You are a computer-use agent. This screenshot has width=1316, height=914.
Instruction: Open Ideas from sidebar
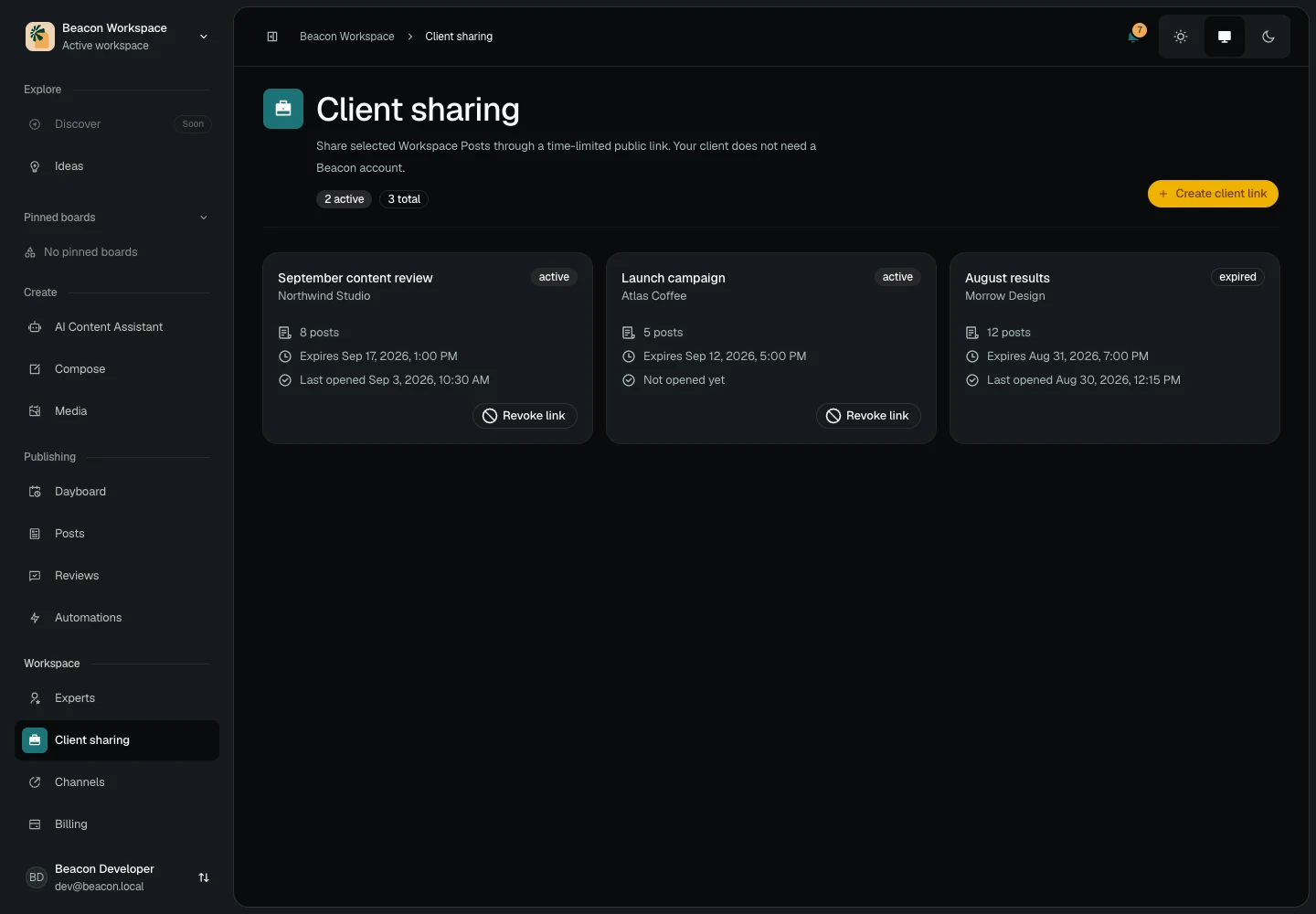click(x=117, y=166)
